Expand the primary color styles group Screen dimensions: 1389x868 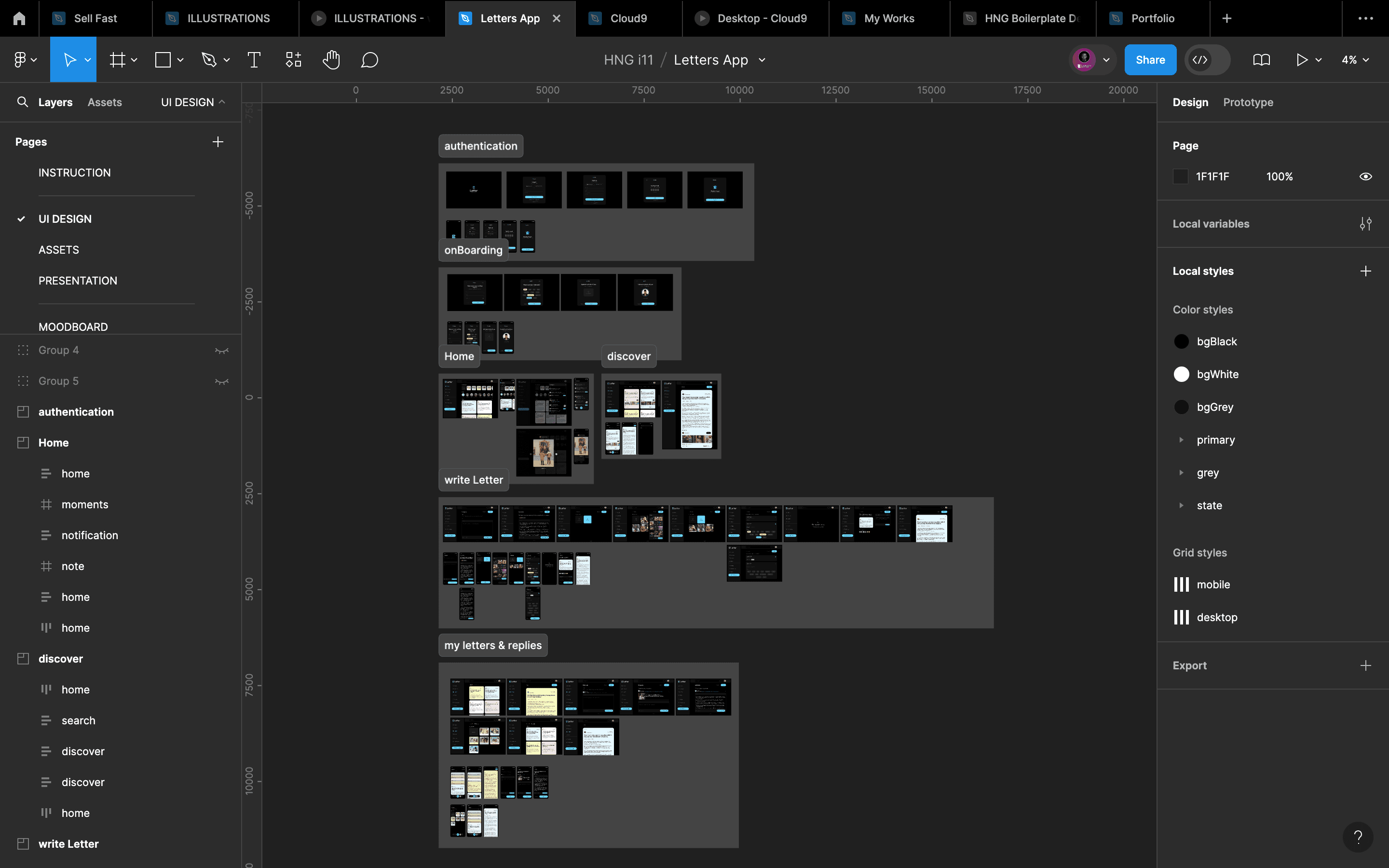point(1181,440)
